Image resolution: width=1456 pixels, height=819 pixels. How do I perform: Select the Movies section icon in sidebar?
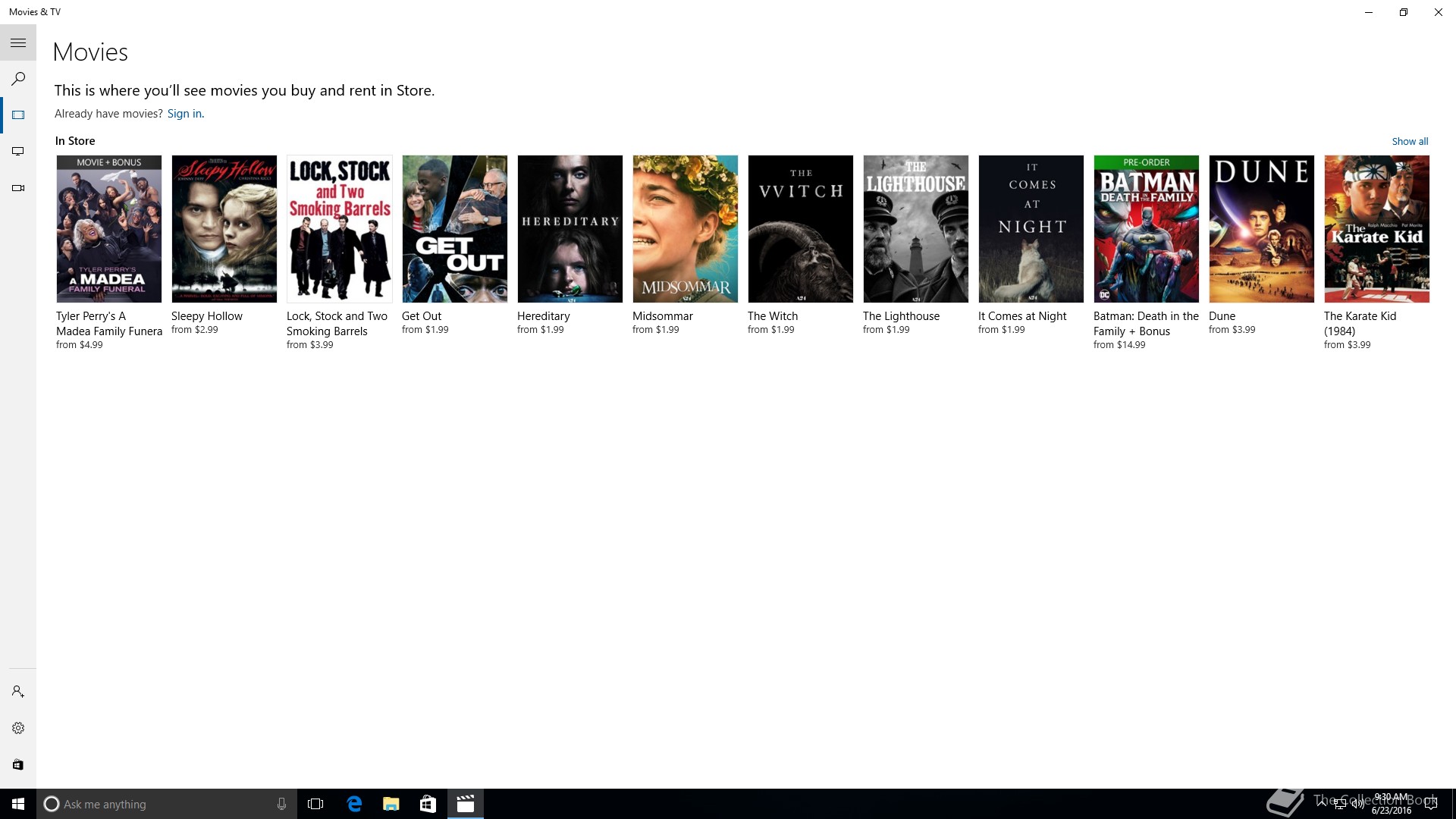tap(18, 115)
